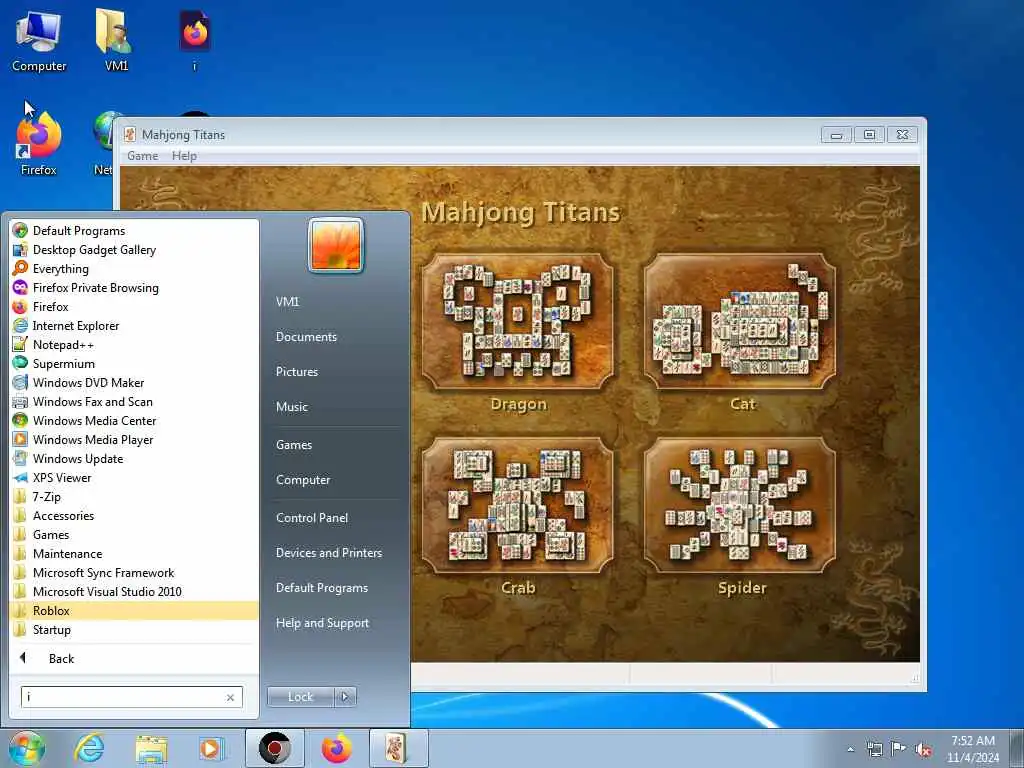
Task: Open the Game menu in Mahjong Titans
Action: coord(142,155)
